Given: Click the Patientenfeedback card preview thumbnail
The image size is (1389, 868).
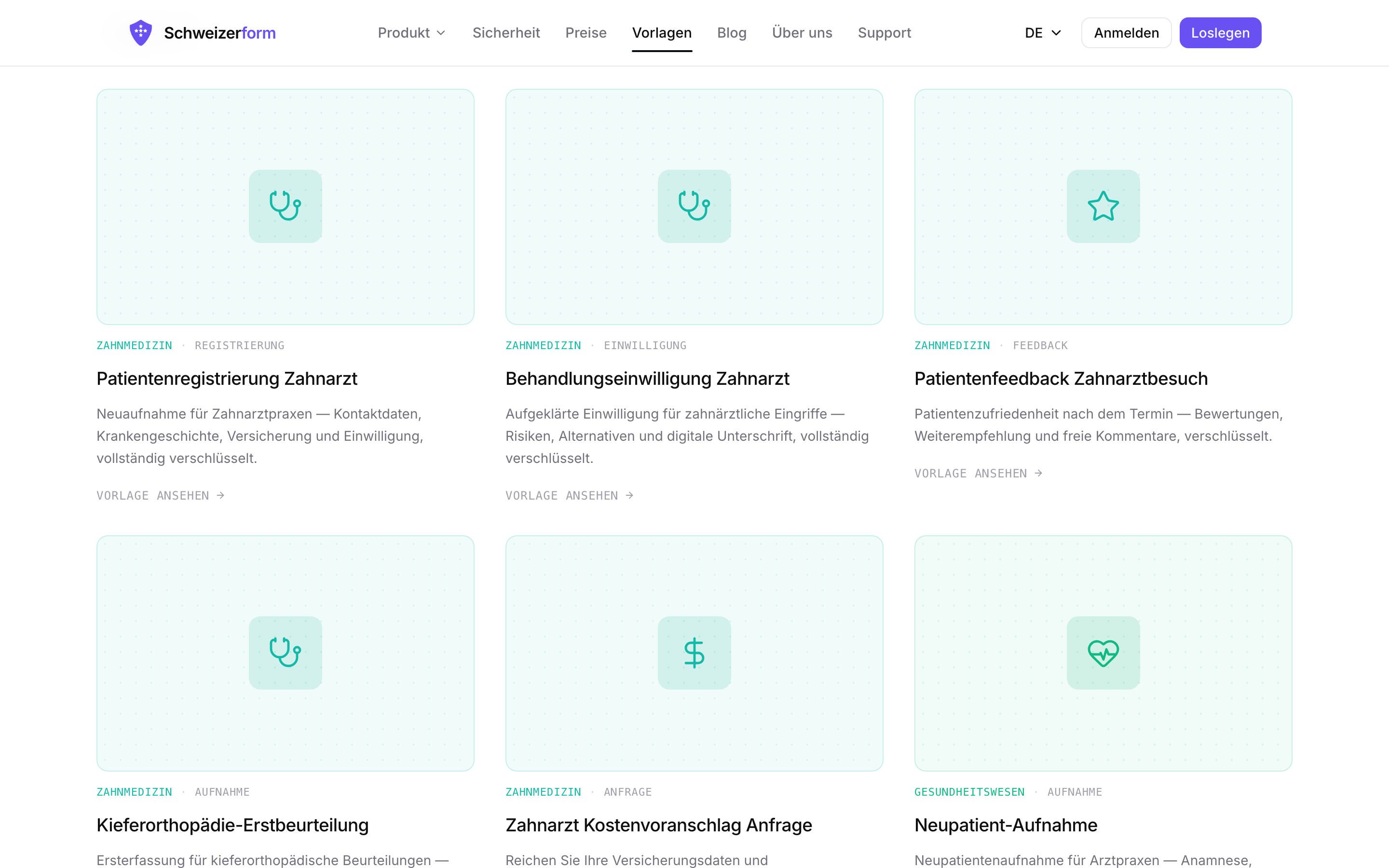Looking at the screenshot, I should coord(1103,207).
